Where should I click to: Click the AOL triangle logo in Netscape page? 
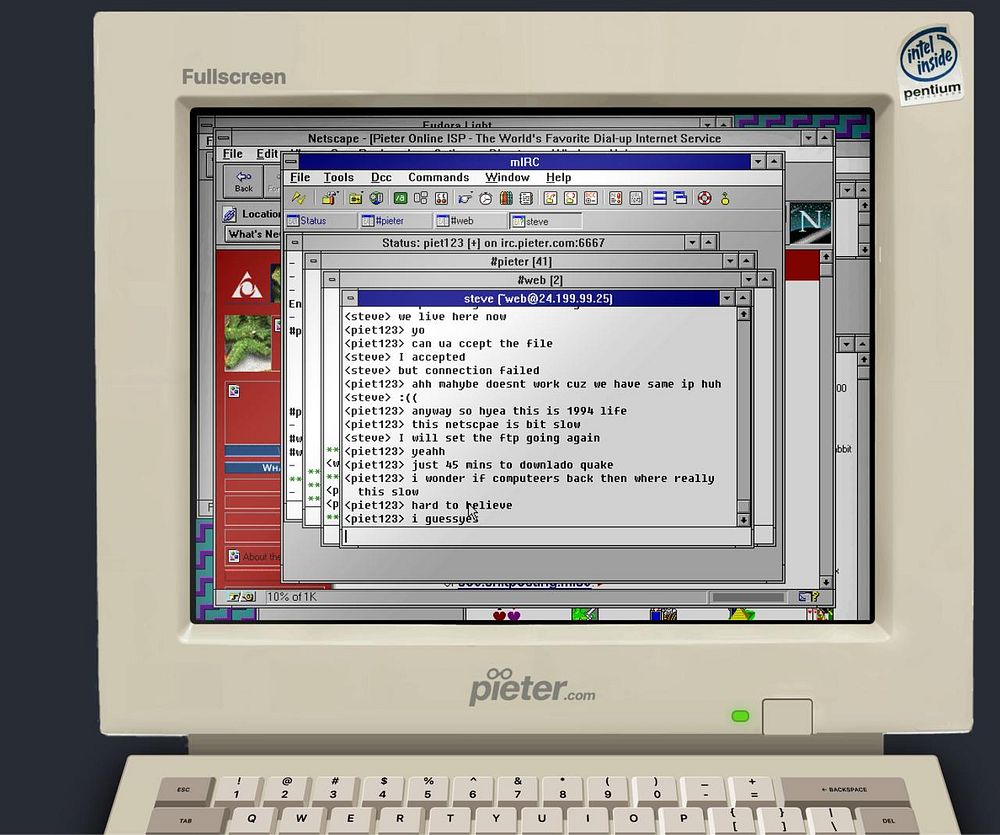247,285
